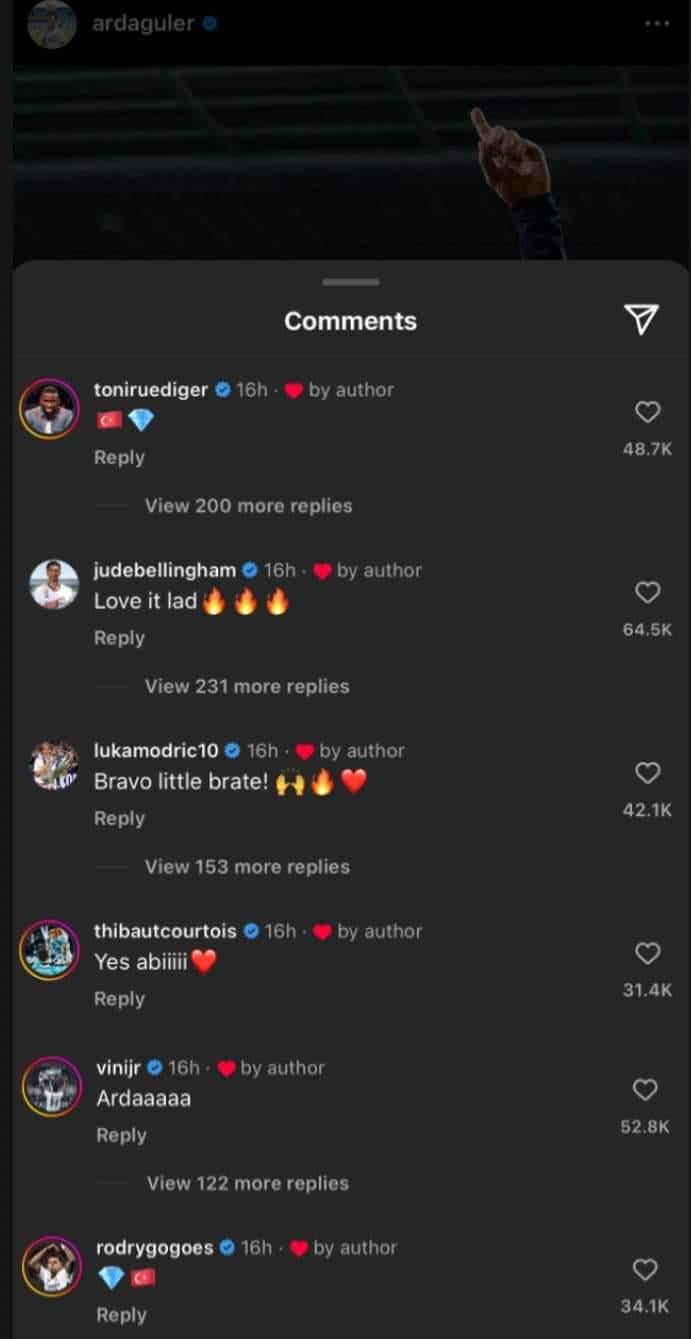Show 122 more replies under vinijr
The width and height of the screenshot is (691, 1339).
pos(248,1184)
